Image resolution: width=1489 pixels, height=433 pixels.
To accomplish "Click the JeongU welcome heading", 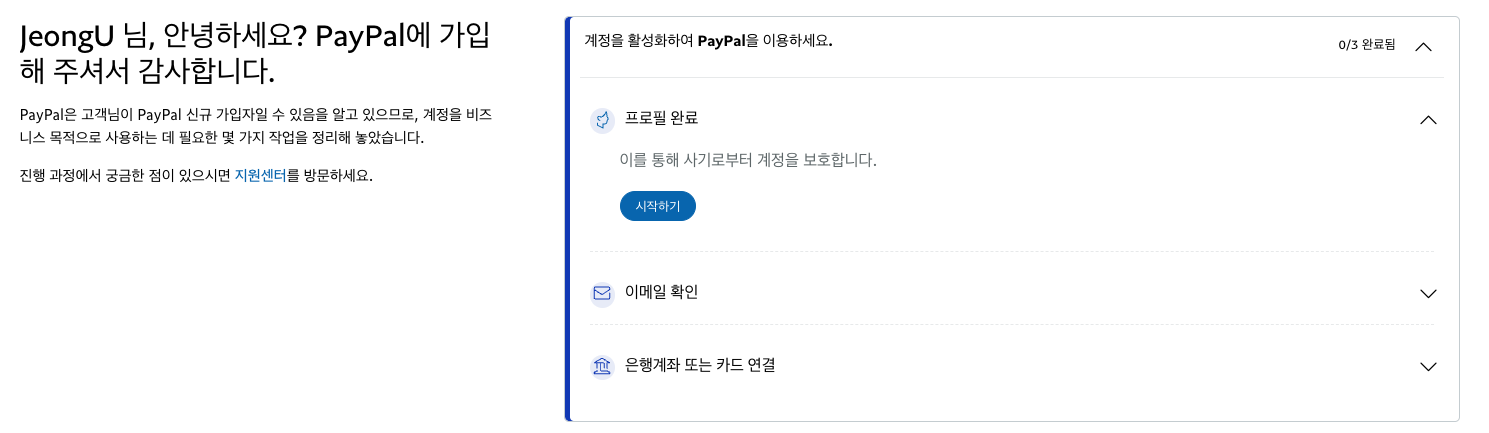I will (x=255, y=54).
